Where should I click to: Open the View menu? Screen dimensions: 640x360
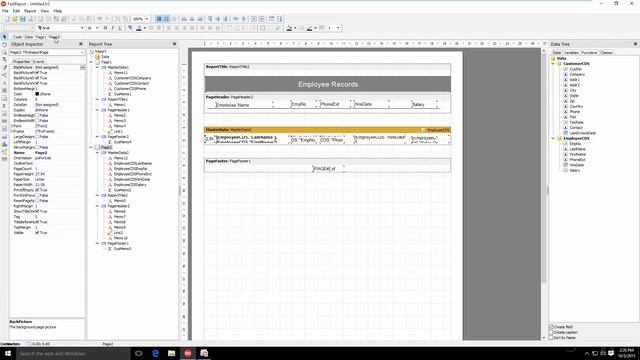coord(45,11)
